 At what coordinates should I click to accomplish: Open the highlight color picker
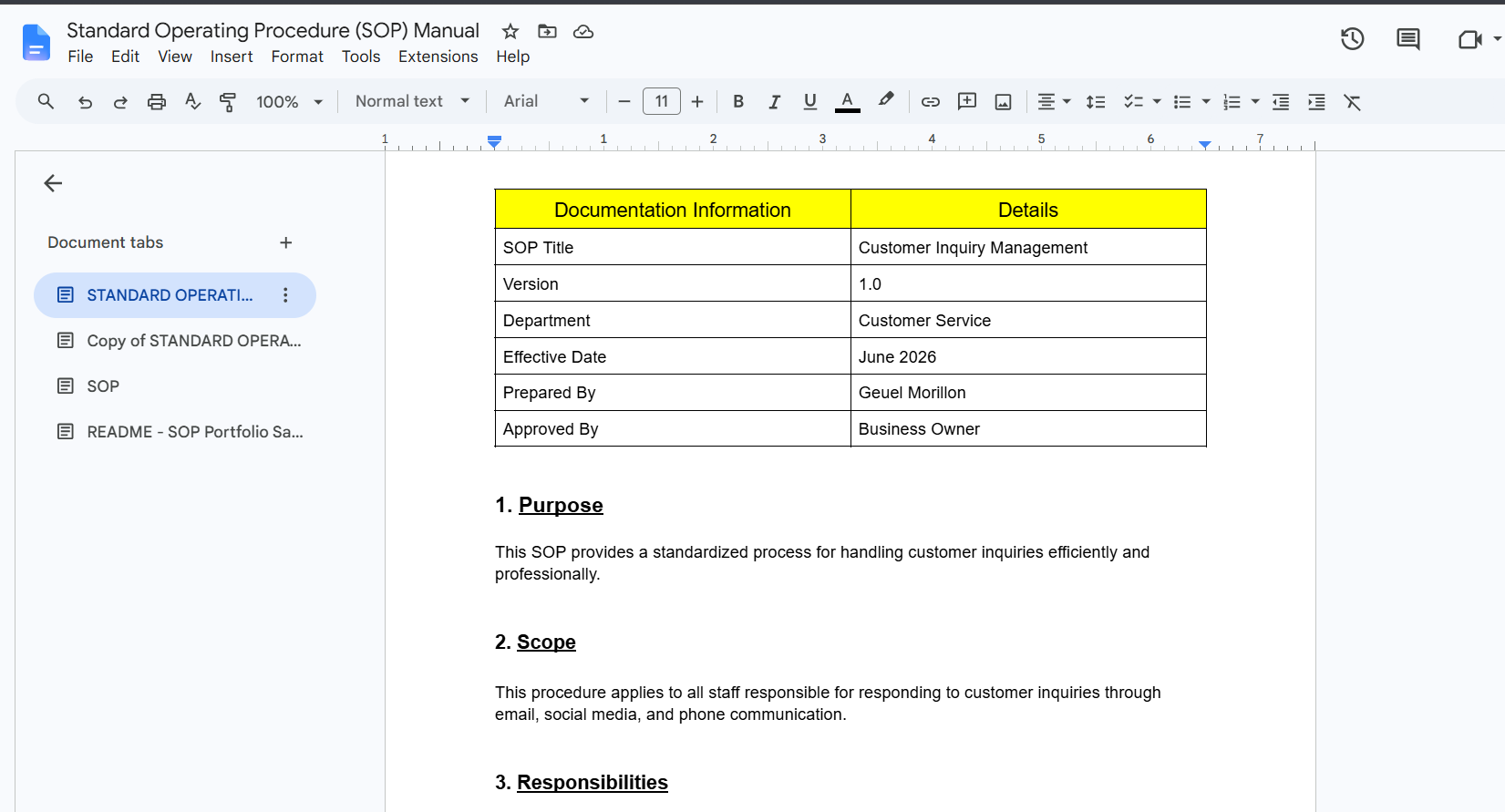pos(886,100)
